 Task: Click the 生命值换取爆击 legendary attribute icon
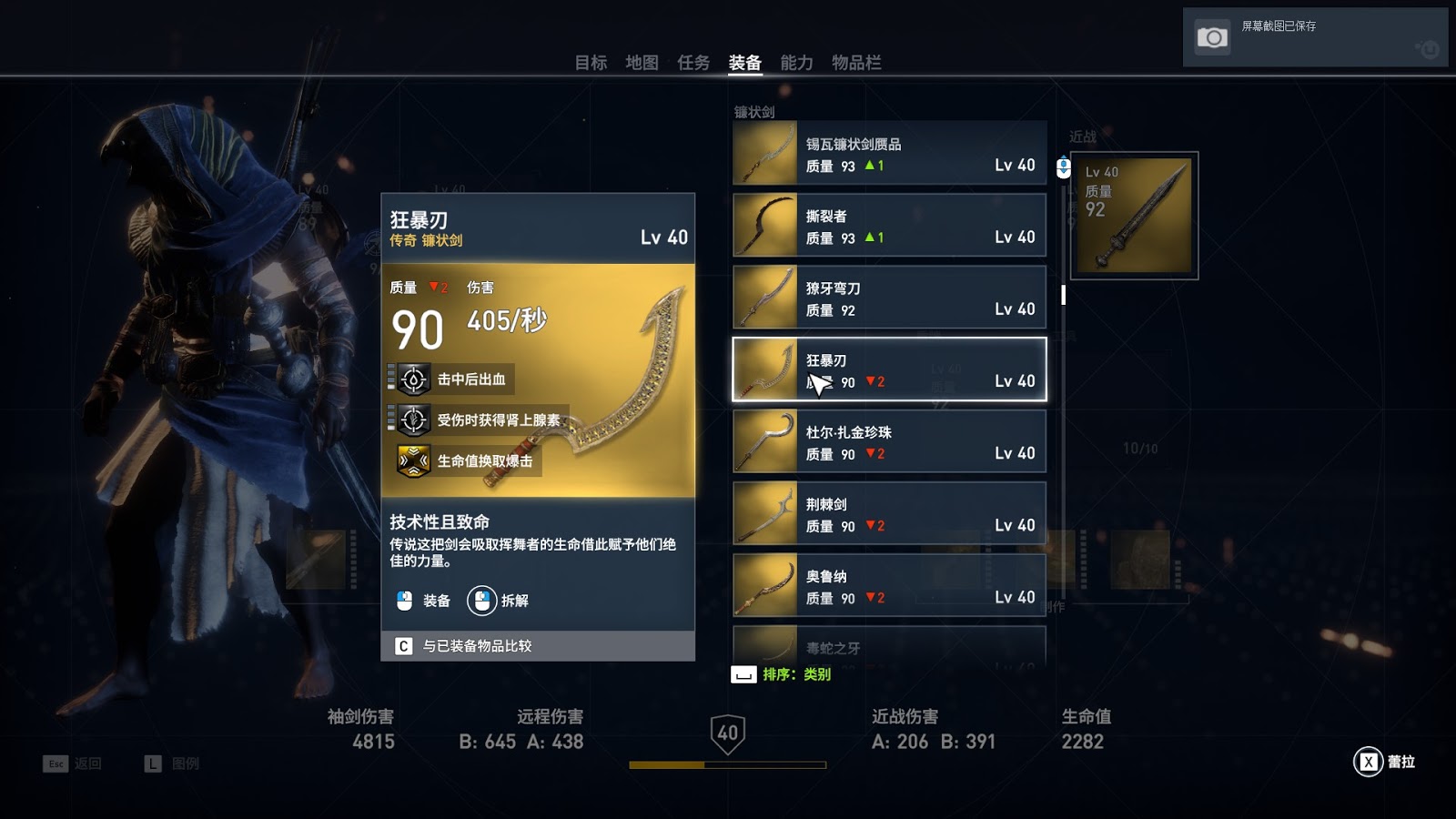(414, 460)
